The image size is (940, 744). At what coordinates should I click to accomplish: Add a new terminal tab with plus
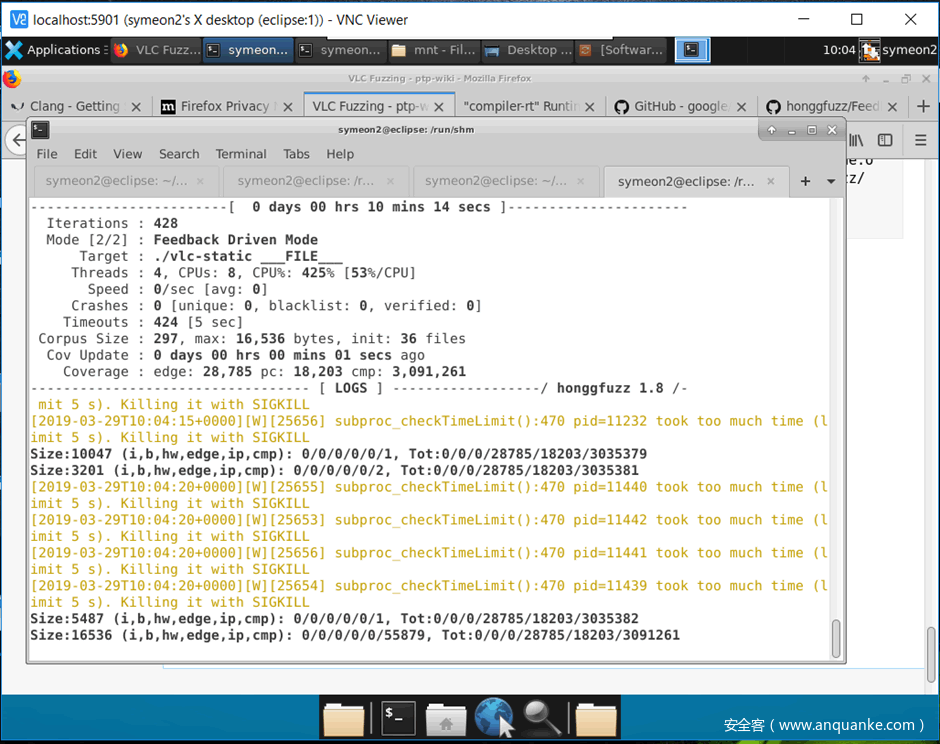pyautogui.click(x=805, y=181)
